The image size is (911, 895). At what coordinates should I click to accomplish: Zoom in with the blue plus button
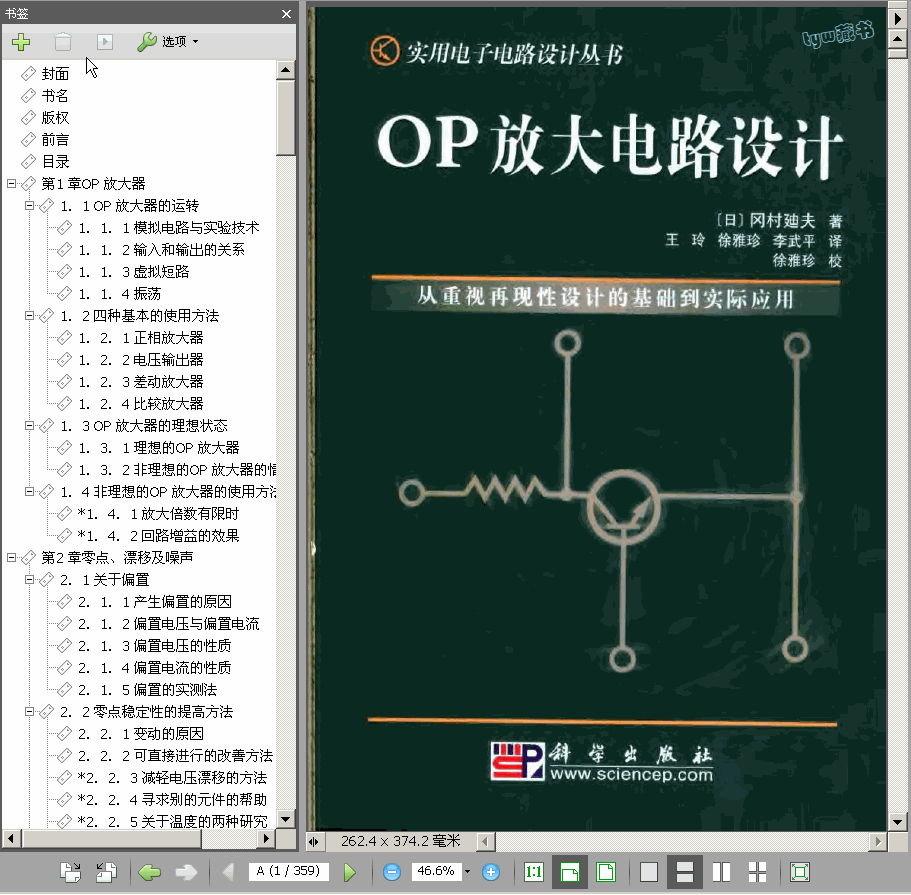[x=491, y=872]
